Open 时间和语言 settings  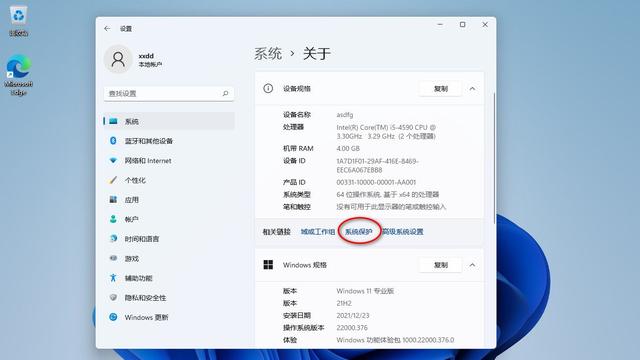pos(169,239)
